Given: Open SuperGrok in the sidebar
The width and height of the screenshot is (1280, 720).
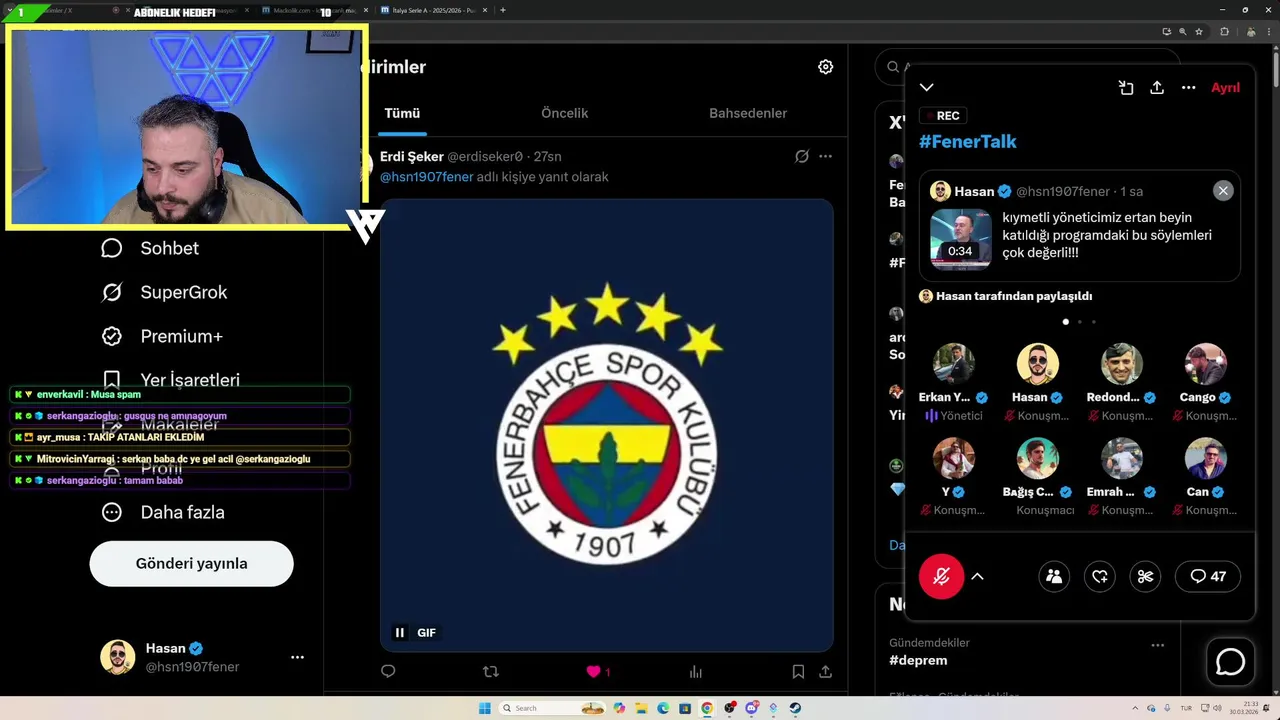Looking at the screenshot, I should click(164, 292).
